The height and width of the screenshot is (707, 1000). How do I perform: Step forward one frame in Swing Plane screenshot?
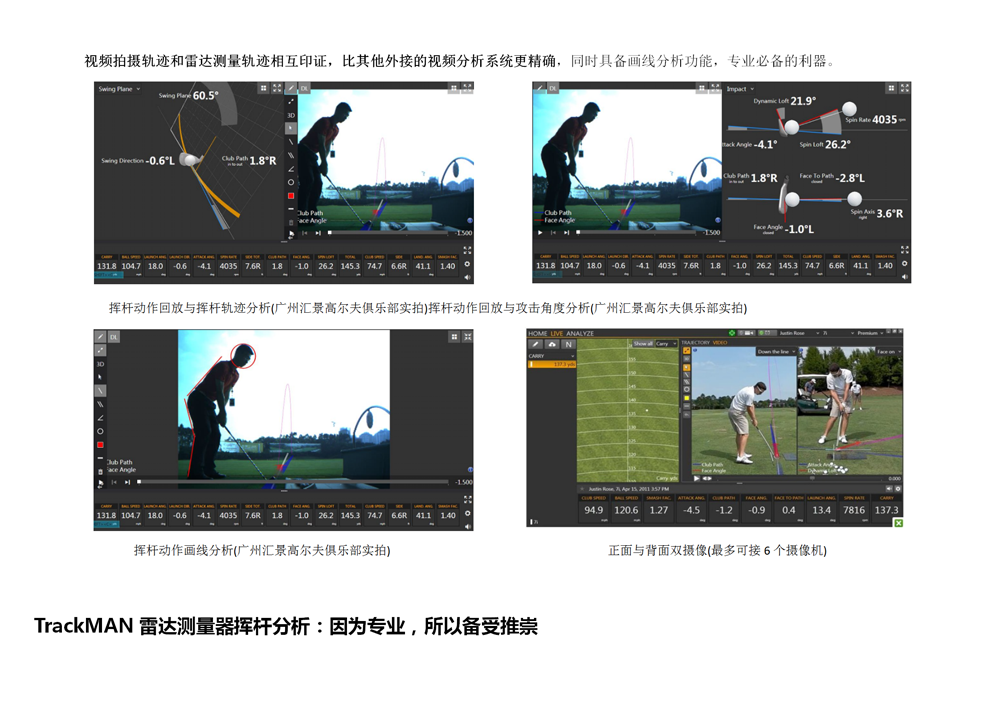pyautogui.click(x=318, y=233)
